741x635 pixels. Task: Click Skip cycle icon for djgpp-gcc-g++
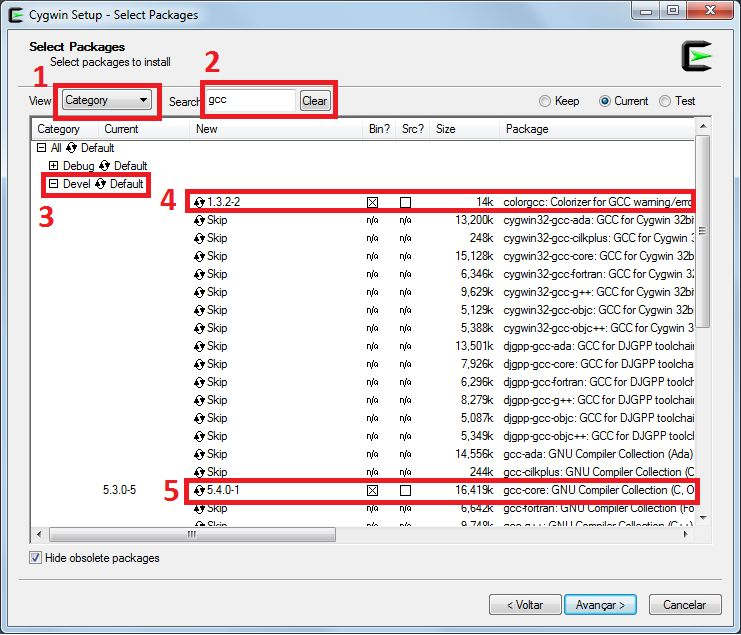(199, 400)
